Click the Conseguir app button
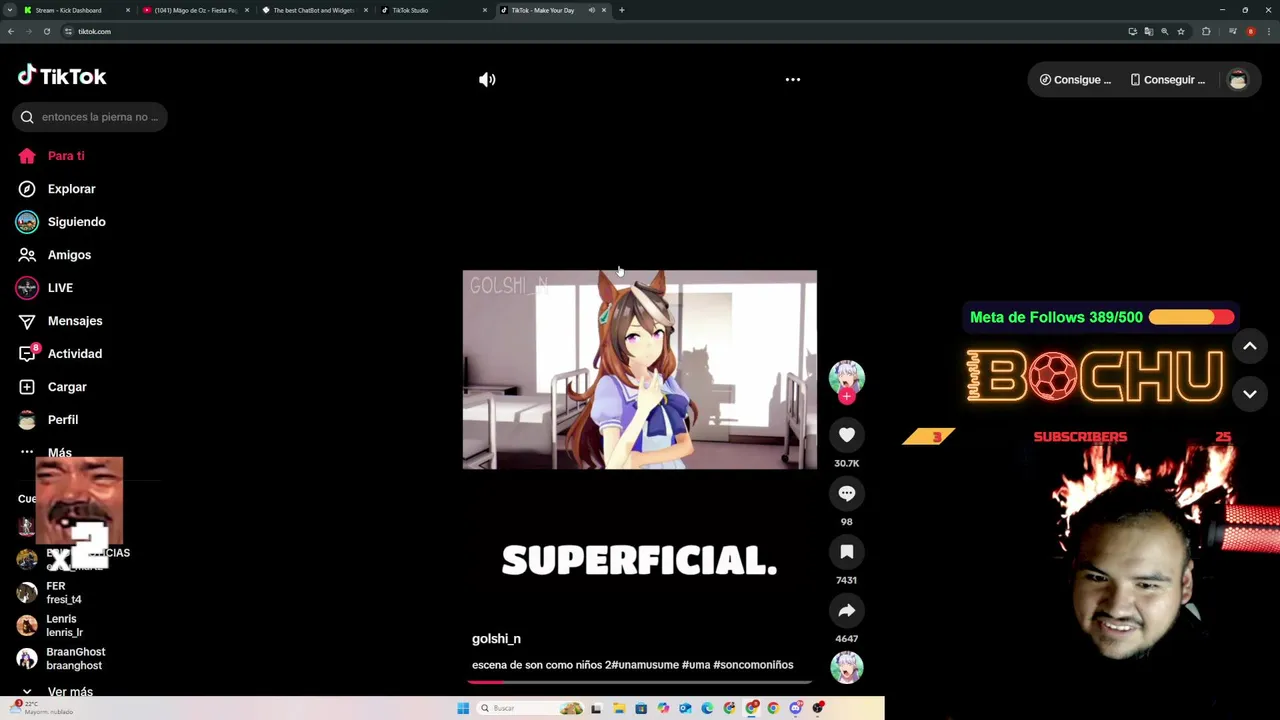Viewport: 1280px width, 720px height. point(1168,80)
